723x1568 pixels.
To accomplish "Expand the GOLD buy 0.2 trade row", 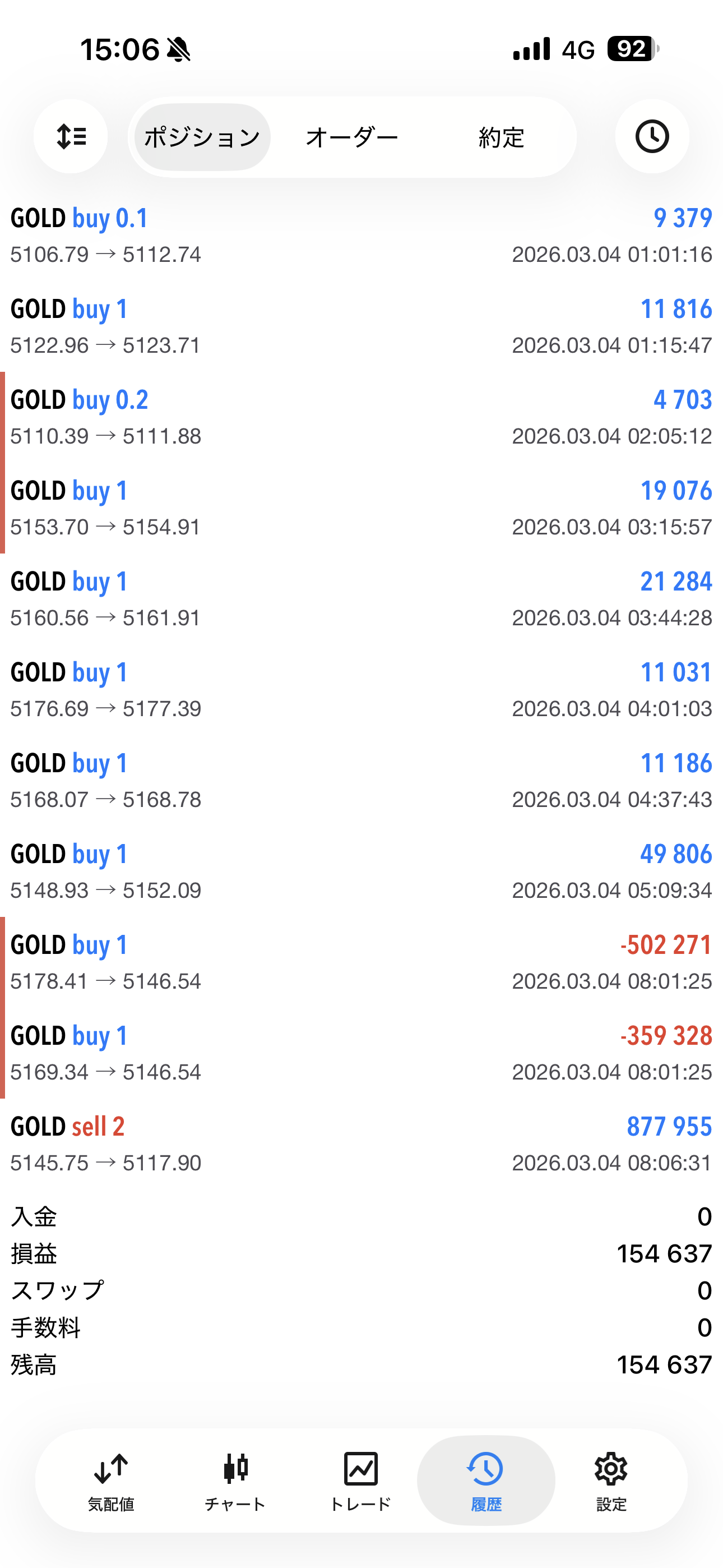I will 361,417.
